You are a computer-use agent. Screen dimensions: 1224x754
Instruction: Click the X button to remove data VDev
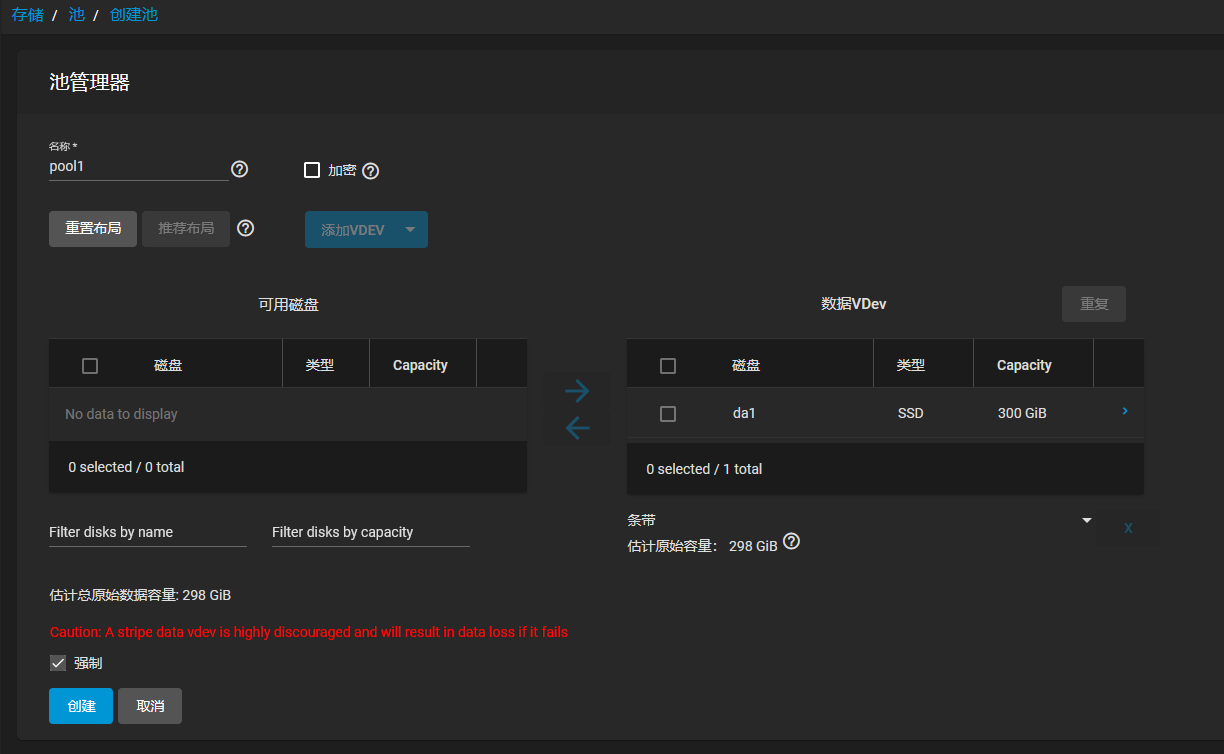coord(1128,528)
